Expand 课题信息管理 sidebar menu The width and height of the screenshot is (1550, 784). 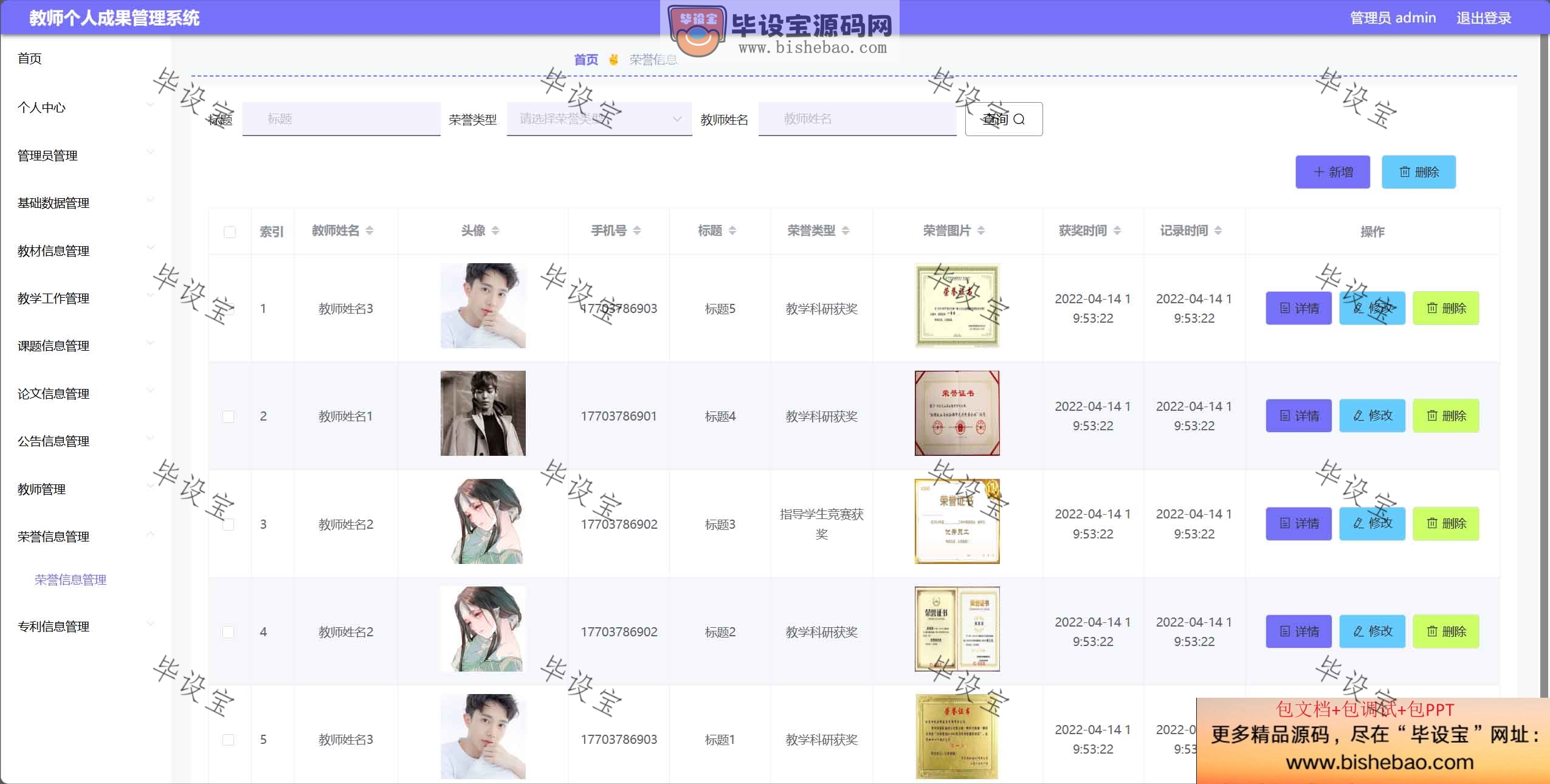point(85,346)
